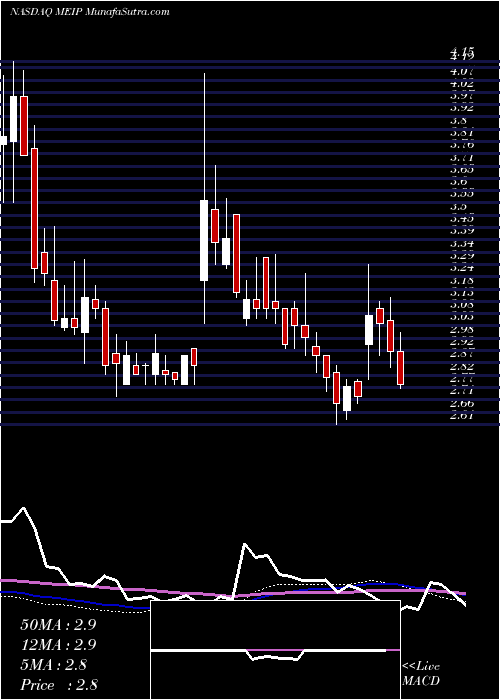This screenshot has width=500, height=700.
Task: Click the Price : 2.8 readout
Action: coord(59,685)
